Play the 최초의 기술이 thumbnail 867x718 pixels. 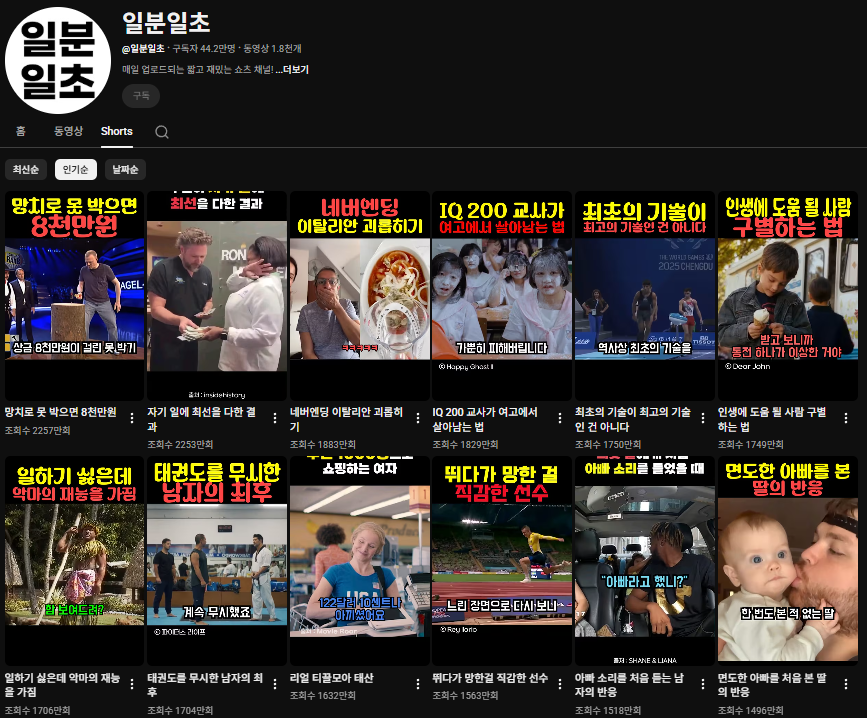[x=645, y=296]
